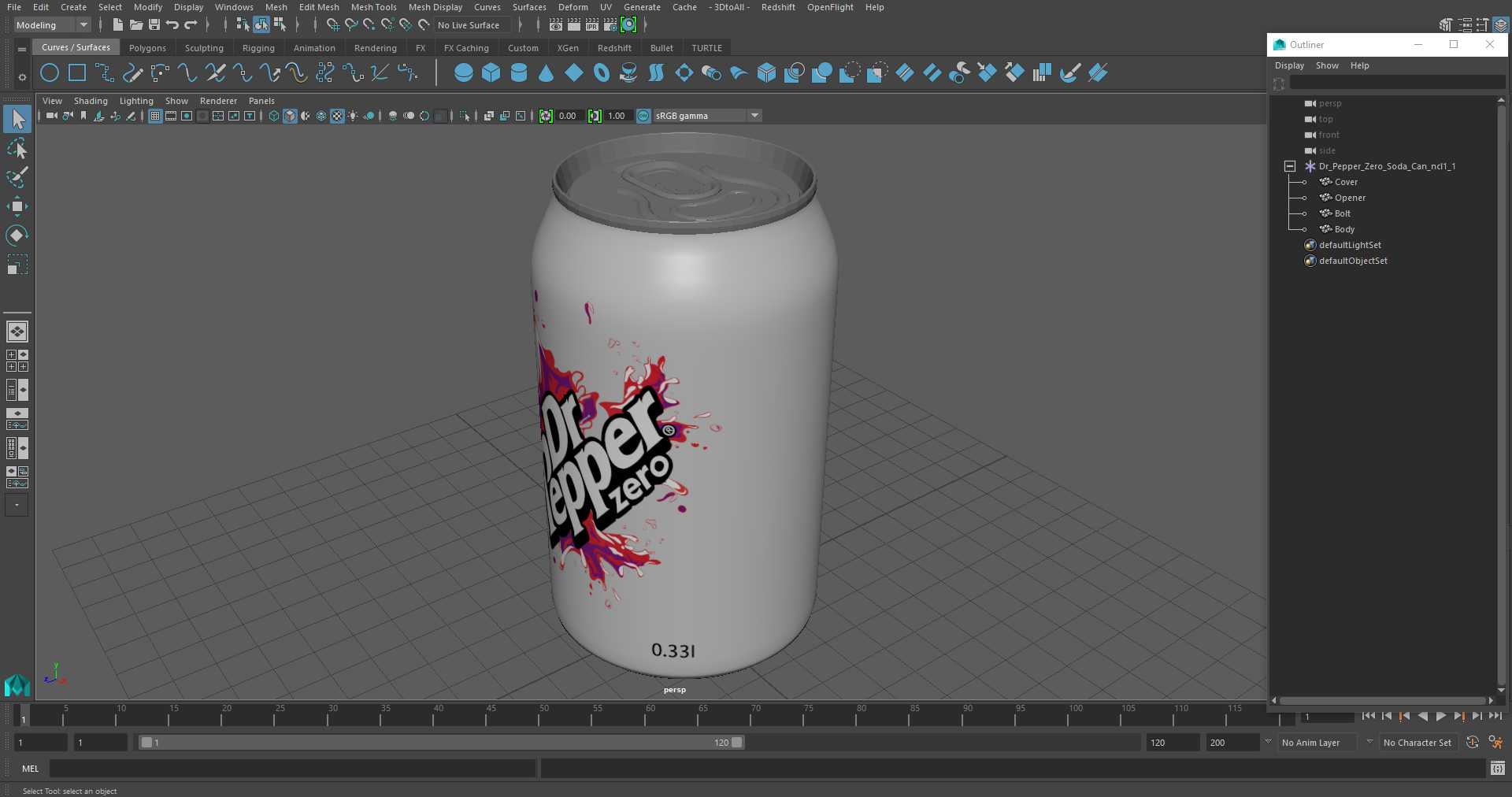This screenshot has width=1512, height=797.
Task: Click the Revolve surface shelf icon
Action: pos(629,73)
